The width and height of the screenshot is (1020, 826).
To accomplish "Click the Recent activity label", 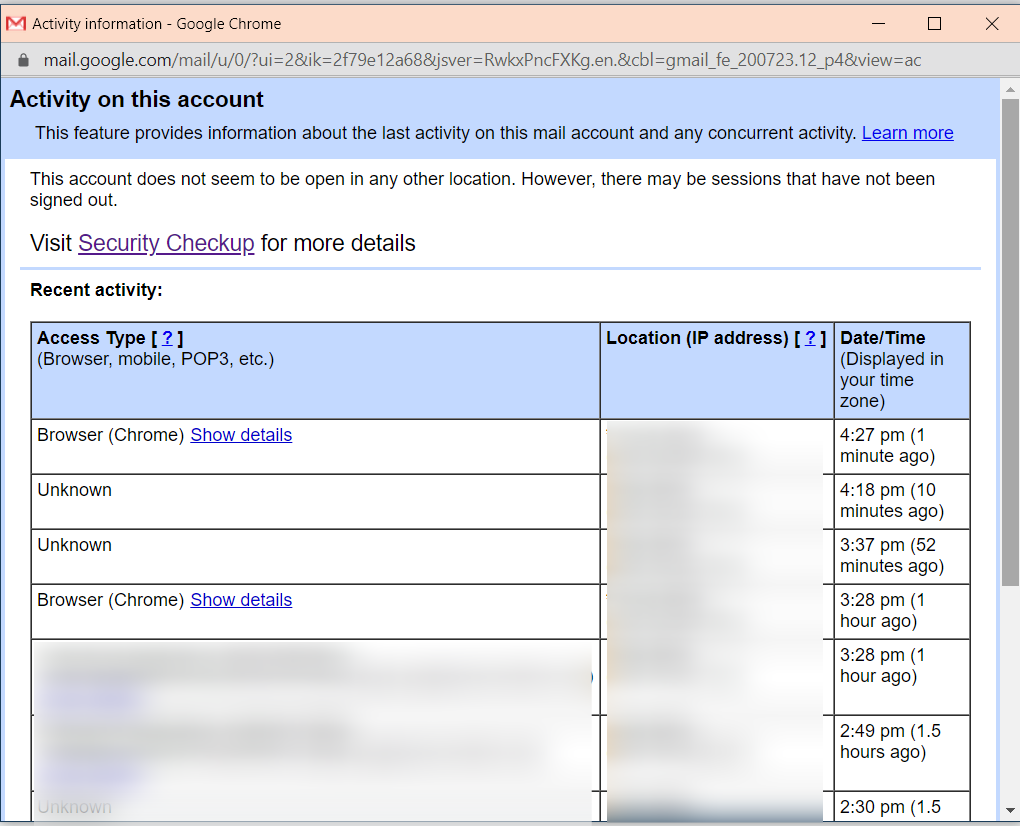I will click(x=96, y=290).
